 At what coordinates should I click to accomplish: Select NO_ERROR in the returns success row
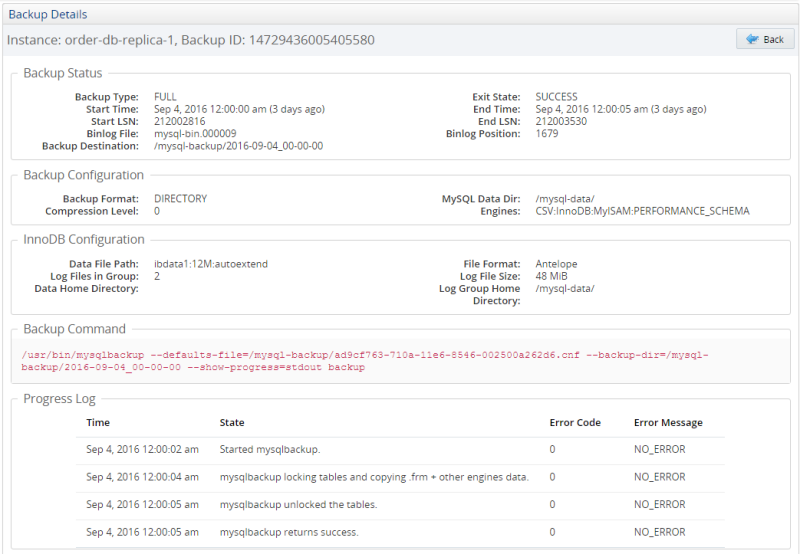[660, 532]
